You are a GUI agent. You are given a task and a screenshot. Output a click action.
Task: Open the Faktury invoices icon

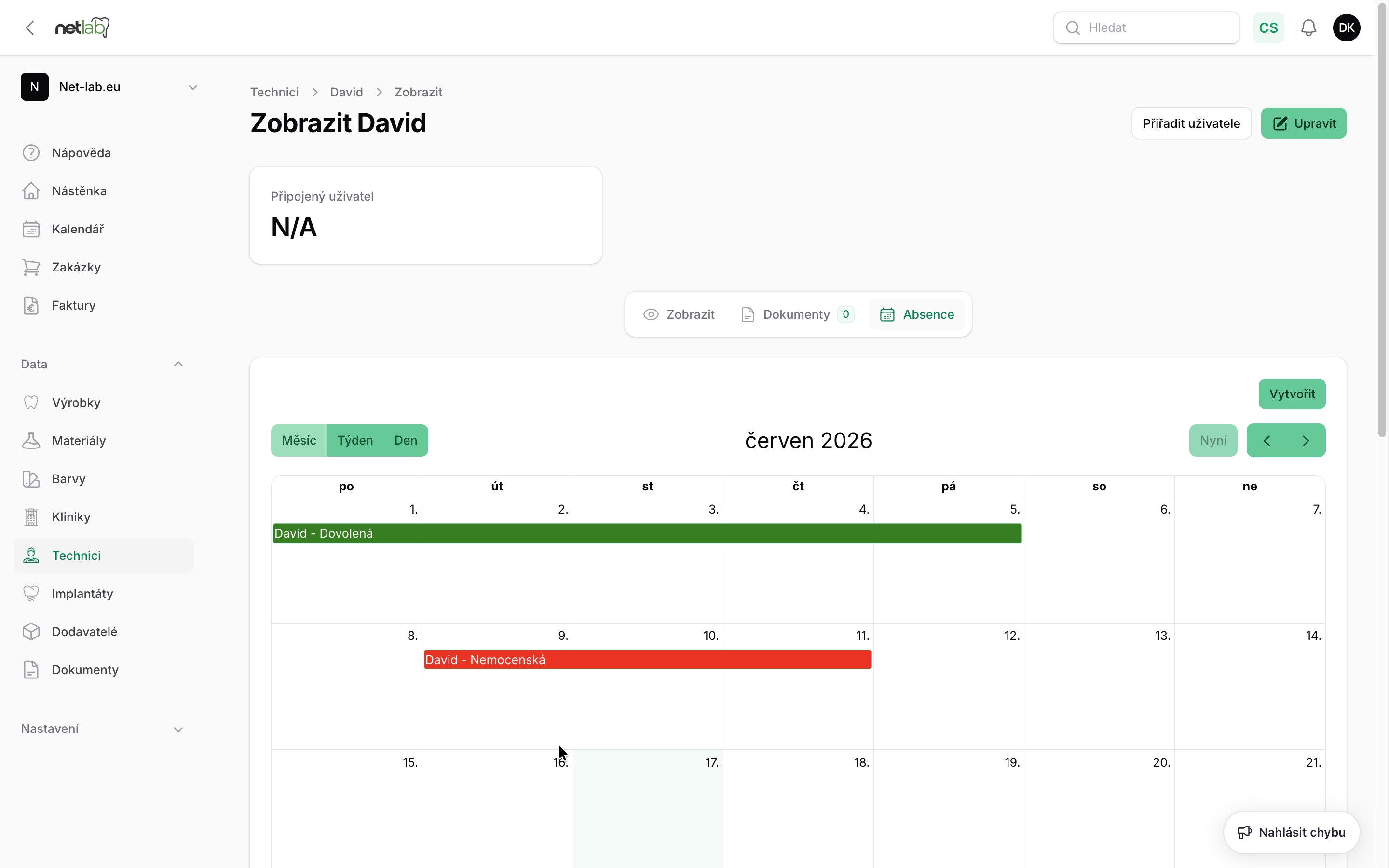pos(31,305)
